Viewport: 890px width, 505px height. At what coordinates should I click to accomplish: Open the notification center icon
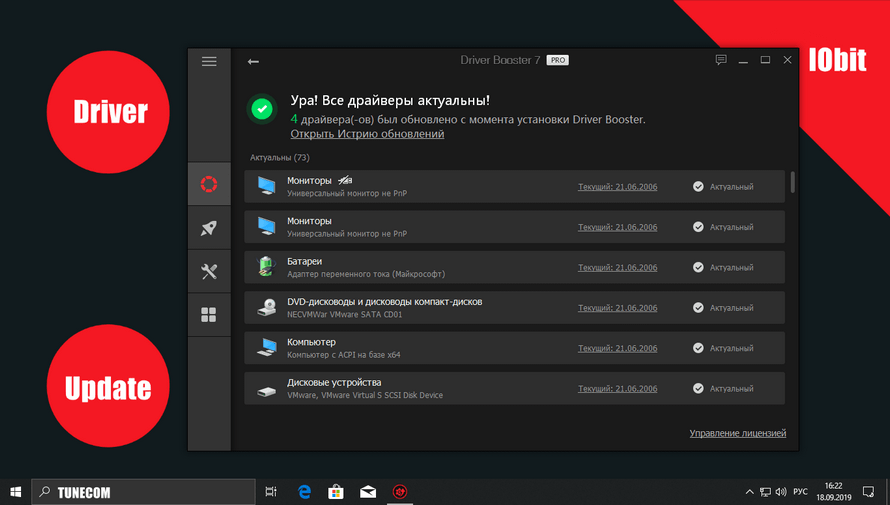coord(868,491)
